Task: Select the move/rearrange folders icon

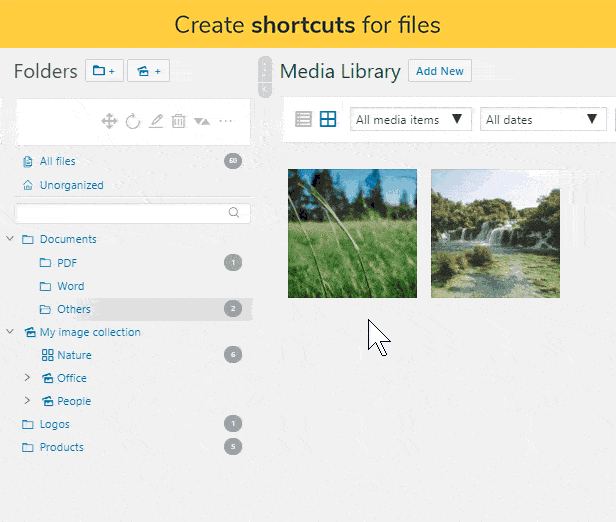Action: 110,121
